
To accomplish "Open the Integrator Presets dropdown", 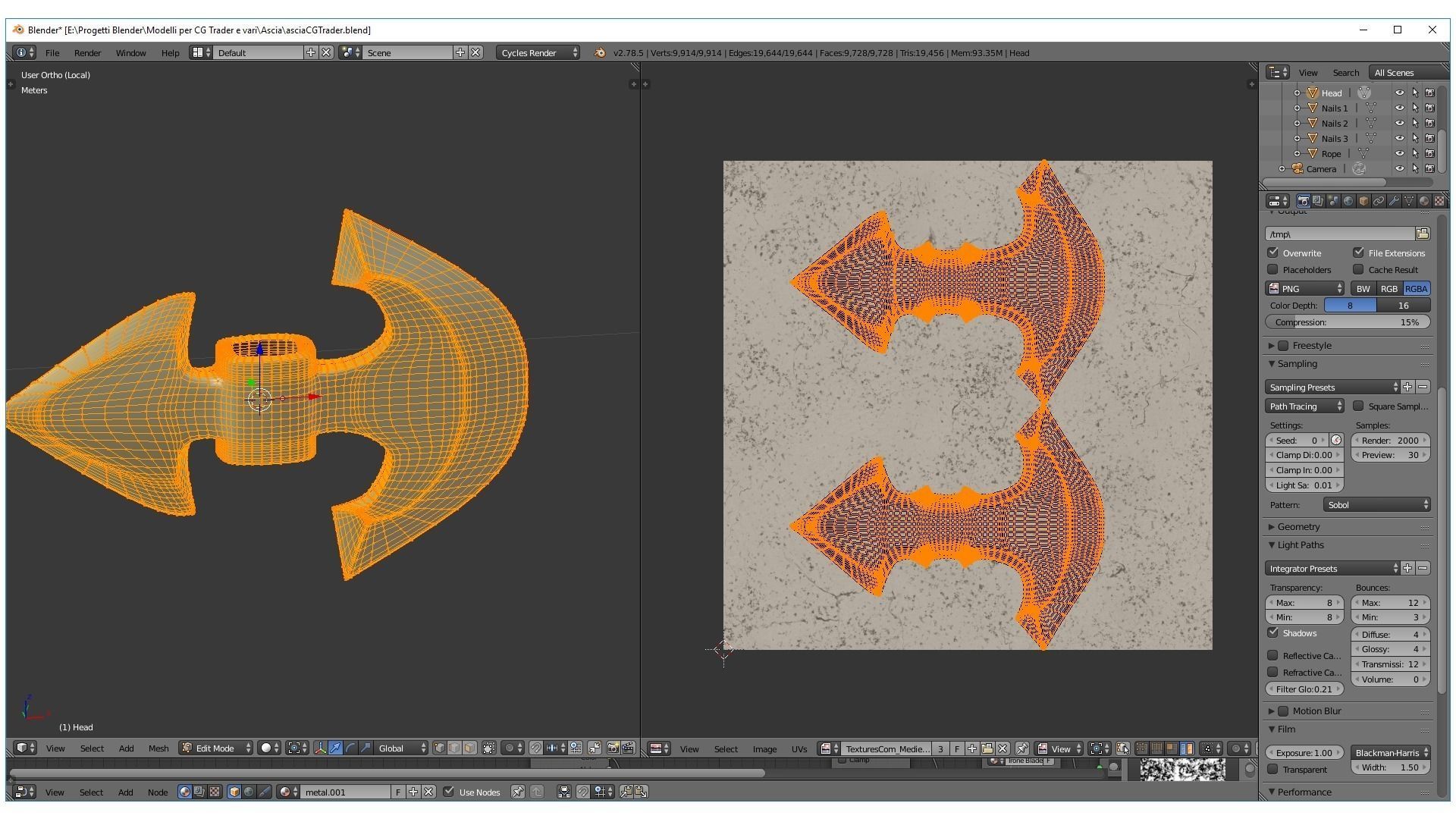I will point(1332,568).
